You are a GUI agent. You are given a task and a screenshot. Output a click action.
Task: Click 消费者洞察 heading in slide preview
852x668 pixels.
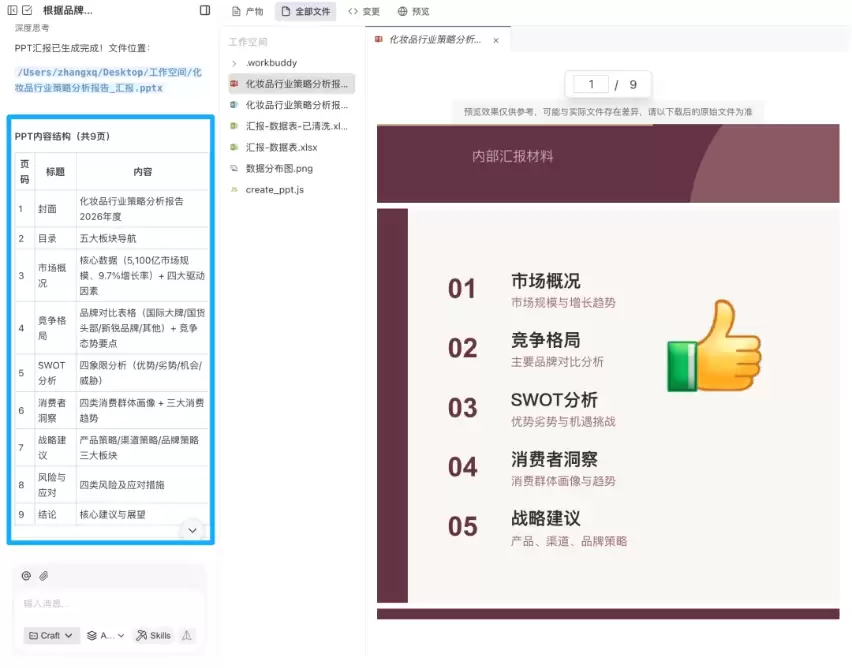click(554, 459)
